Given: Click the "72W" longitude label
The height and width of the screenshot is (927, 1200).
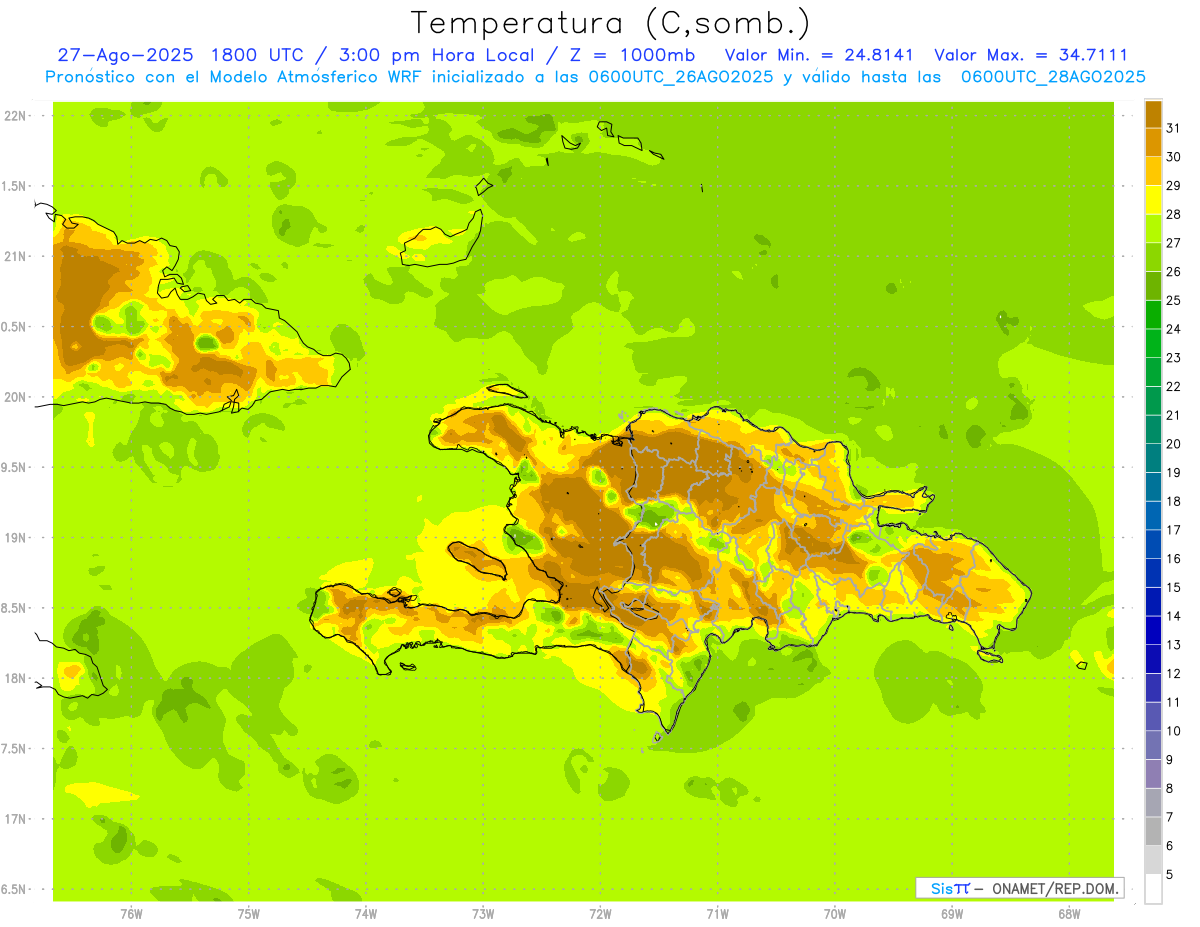Looking at the screenshot, I should click(600, 914).
